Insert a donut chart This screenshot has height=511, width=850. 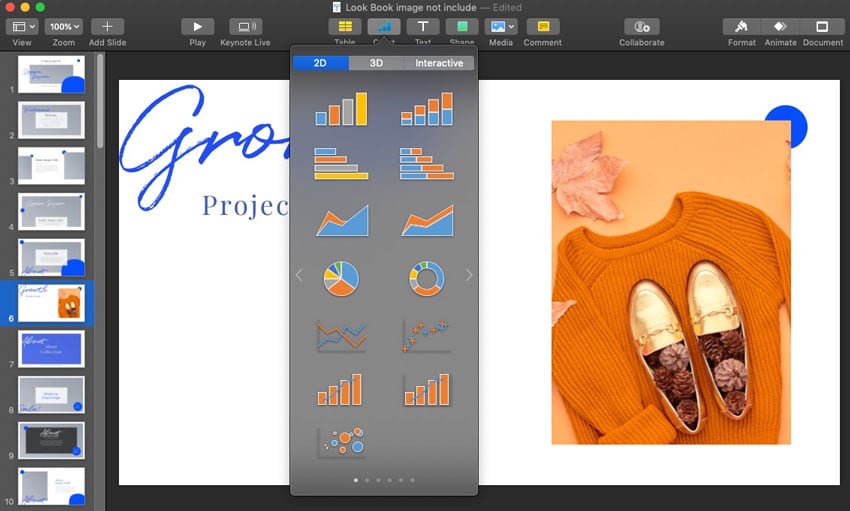pyautogui.click(x=427, y=279)
